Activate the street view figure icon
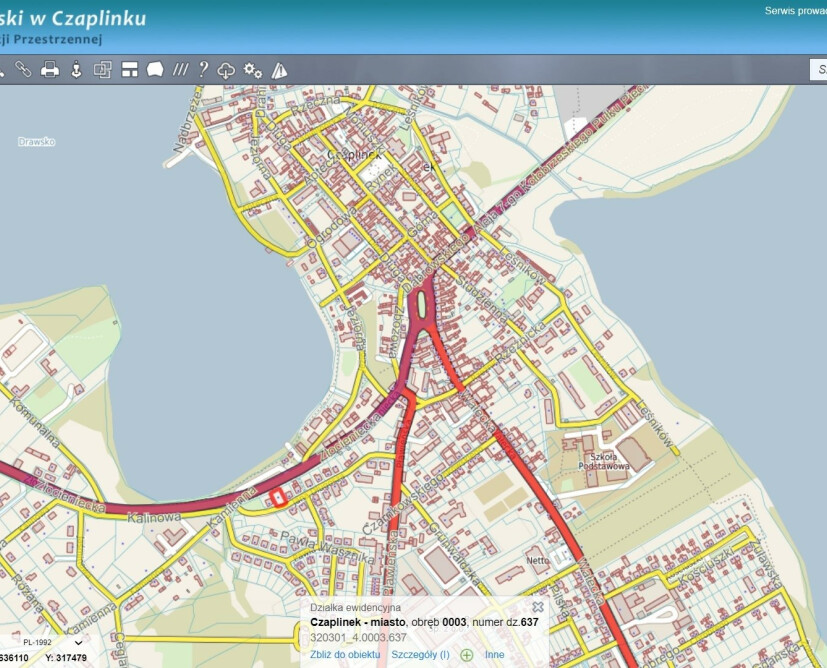 pyautogui.click(x=75, y=69)
